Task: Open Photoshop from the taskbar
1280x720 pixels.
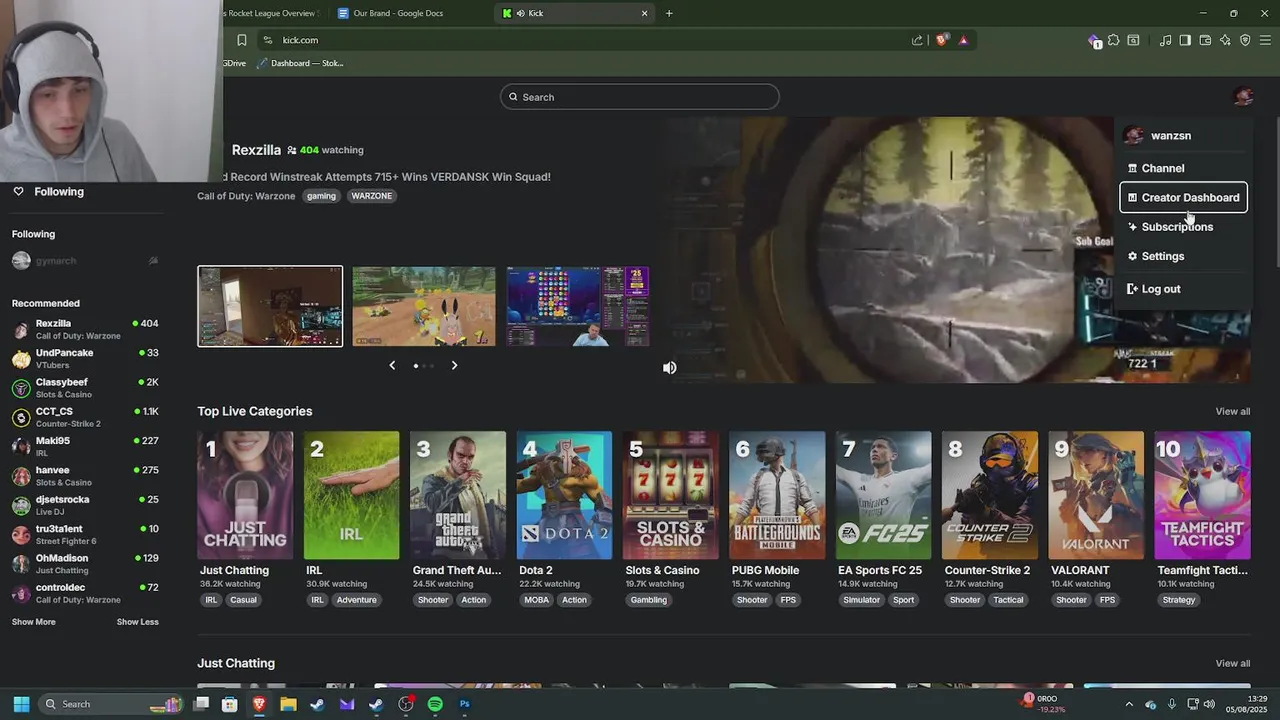Action: [x=464, y=704]
